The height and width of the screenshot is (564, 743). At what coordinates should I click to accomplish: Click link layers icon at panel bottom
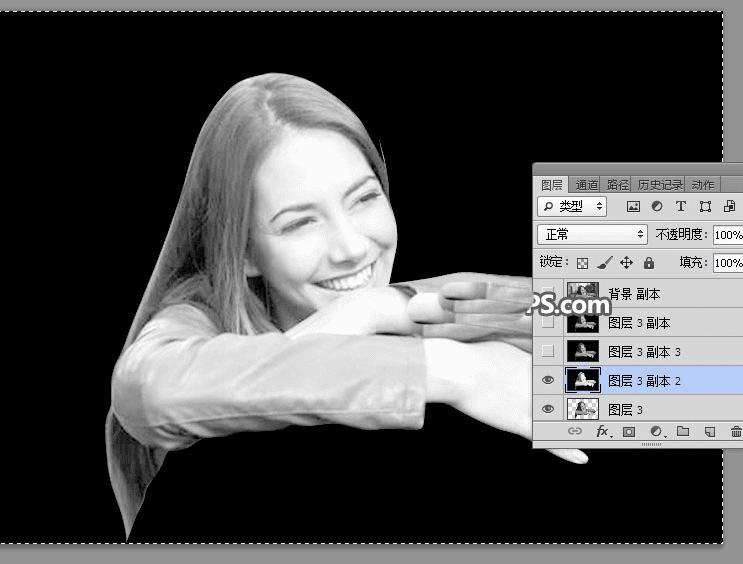tap(575, 431)
